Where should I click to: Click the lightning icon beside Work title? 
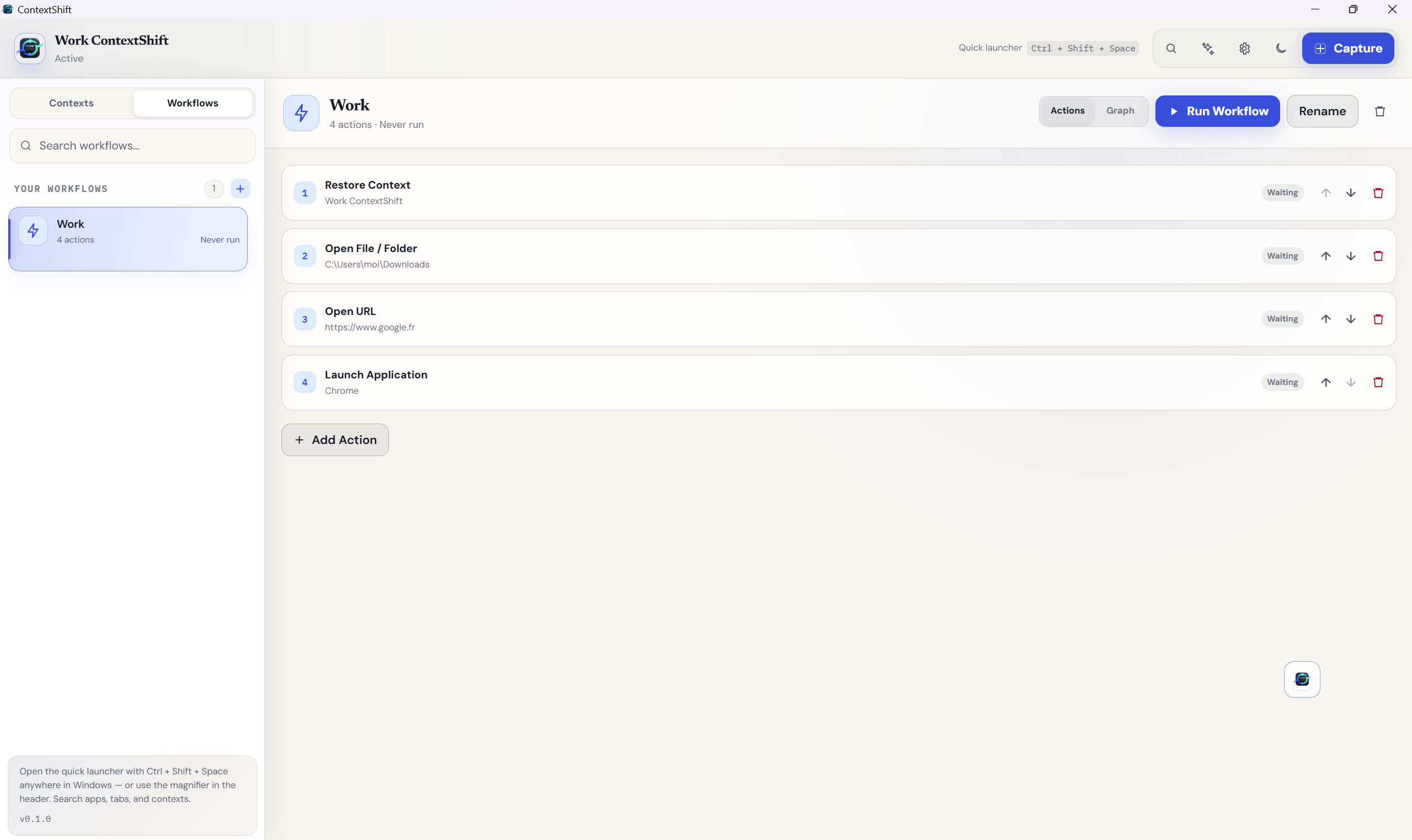[x=301, y=113]
